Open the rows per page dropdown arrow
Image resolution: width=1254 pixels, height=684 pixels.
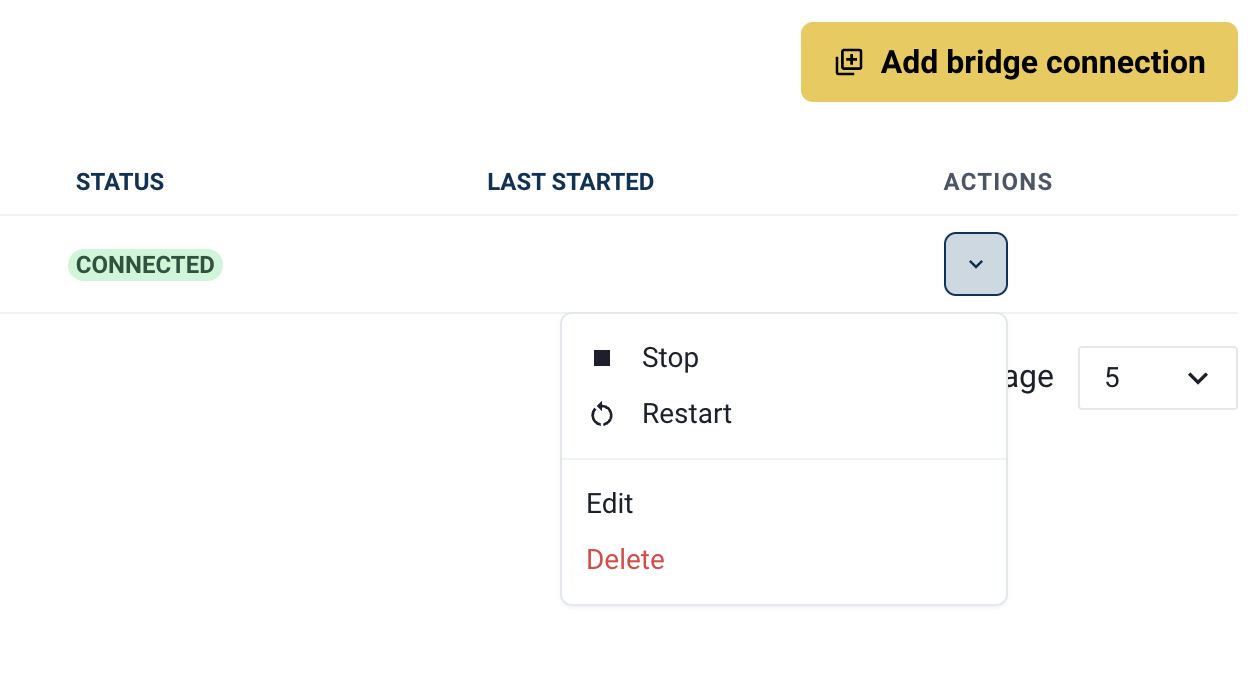(x=1197, y=378)
